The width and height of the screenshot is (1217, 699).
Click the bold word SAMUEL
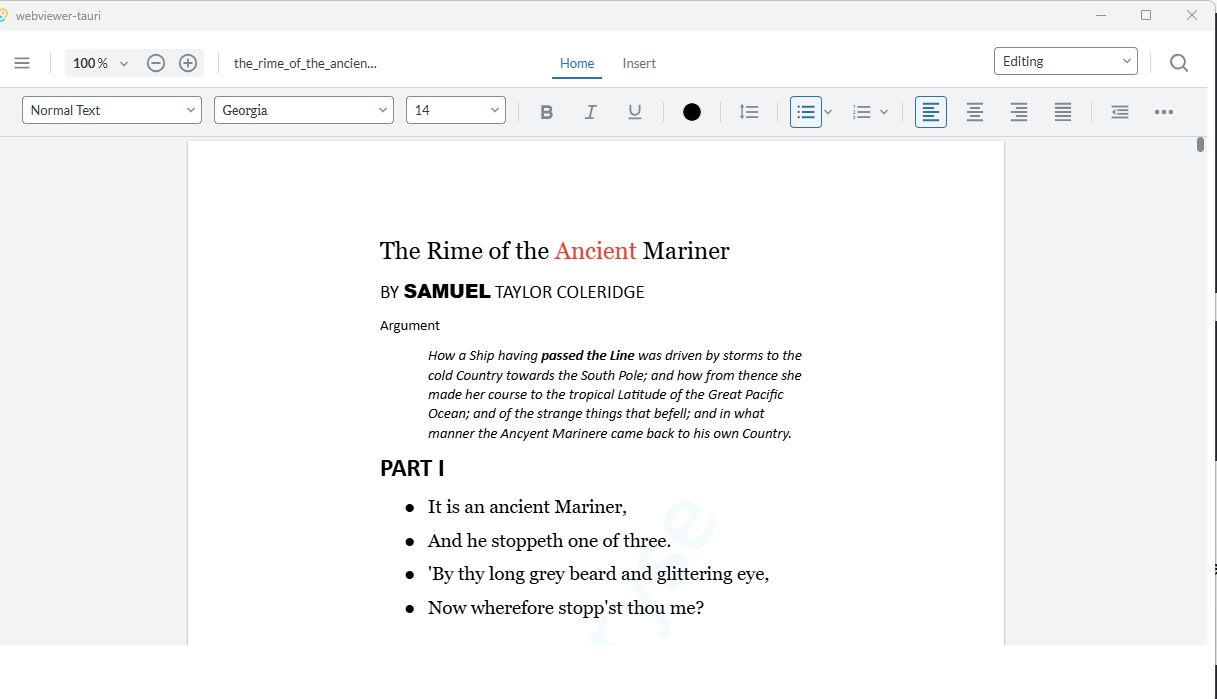447,292
